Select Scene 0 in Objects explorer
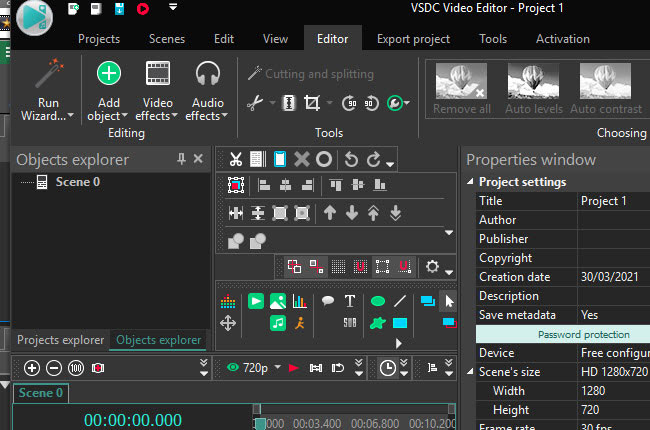The width and height of the screenshot is (650, 430). pyautogui.click(x=78, y=182)
